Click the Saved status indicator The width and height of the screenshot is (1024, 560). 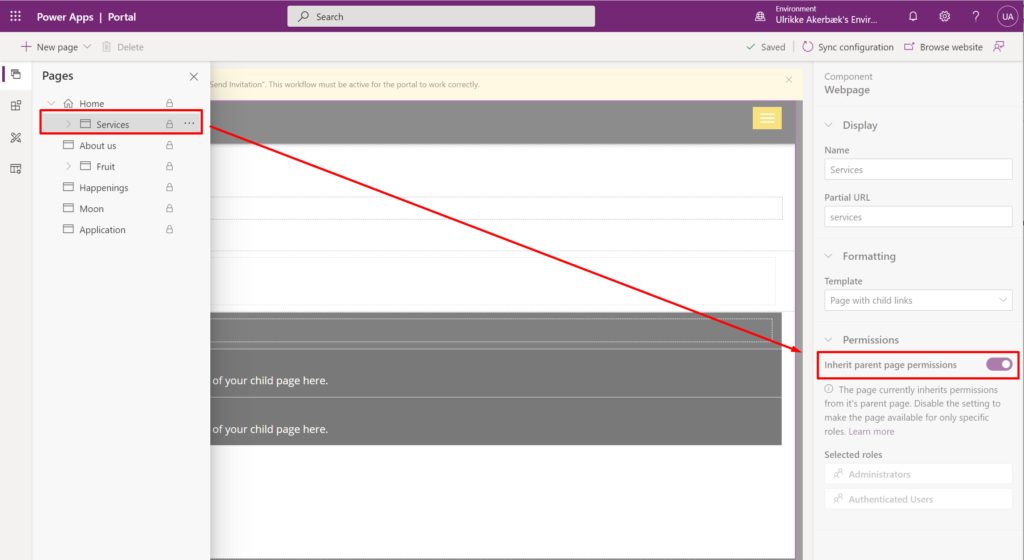click(x=765, y=47)
